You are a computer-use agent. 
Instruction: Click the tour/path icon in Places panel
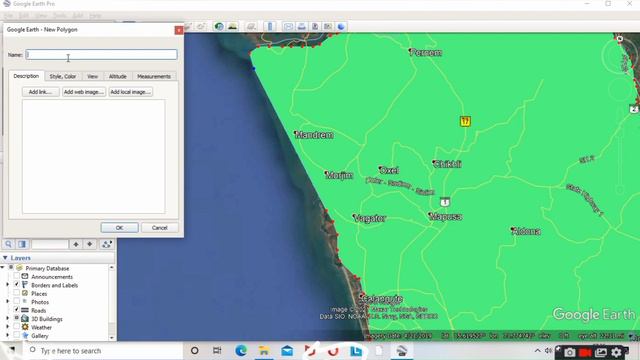tap(107, 244)
